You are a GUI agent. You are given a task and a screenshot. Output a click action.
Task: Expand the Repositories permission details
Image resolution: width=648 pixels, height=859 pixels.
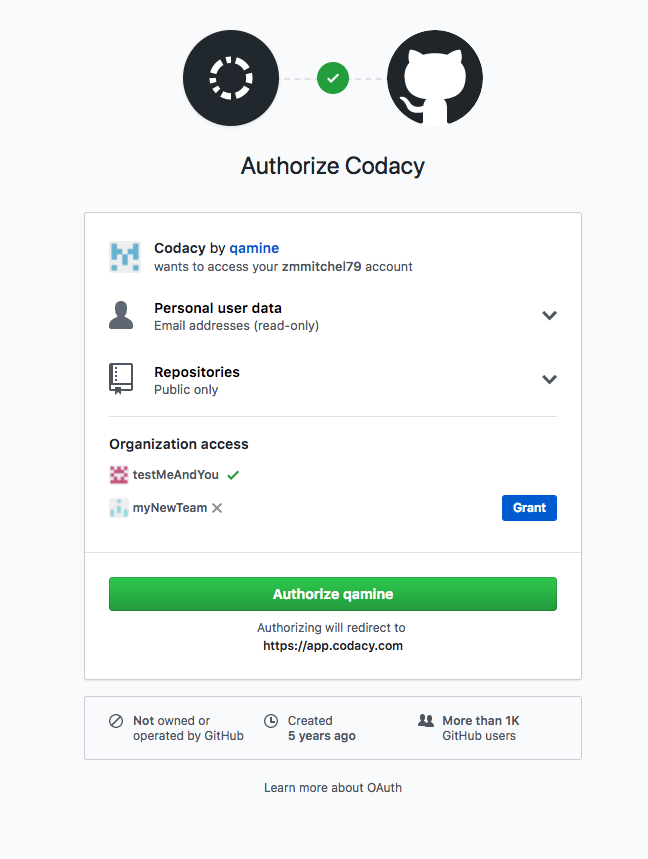click(x=549, y=380)
